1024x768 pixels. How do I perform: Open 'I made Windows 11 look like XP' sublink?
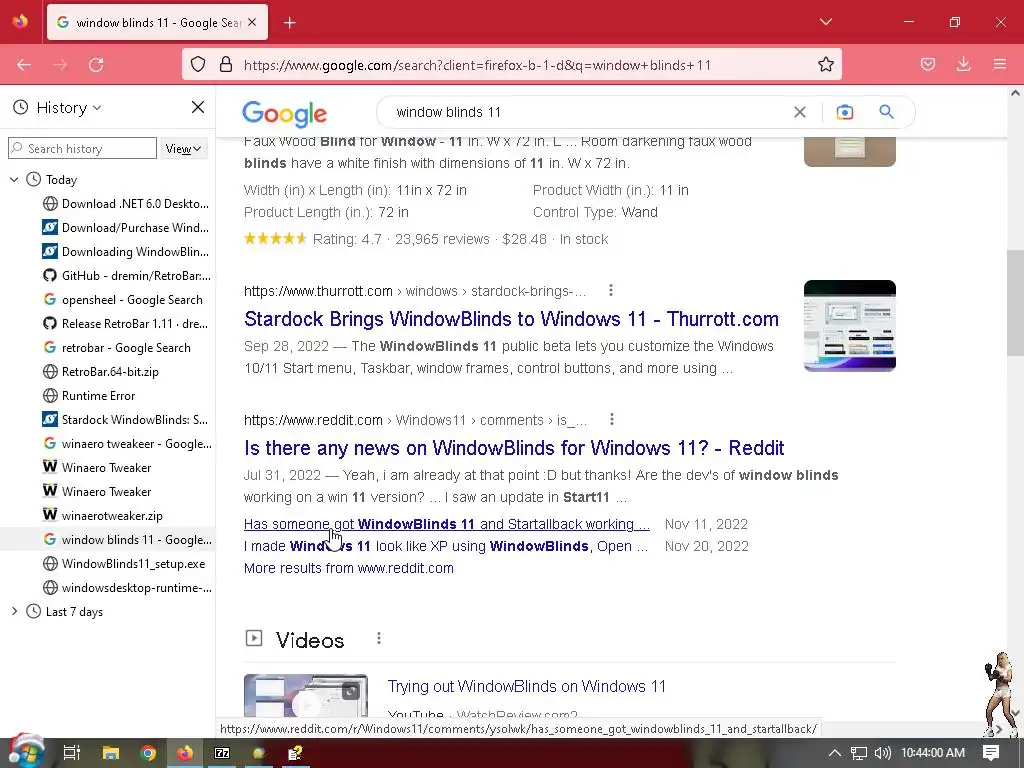446,547
